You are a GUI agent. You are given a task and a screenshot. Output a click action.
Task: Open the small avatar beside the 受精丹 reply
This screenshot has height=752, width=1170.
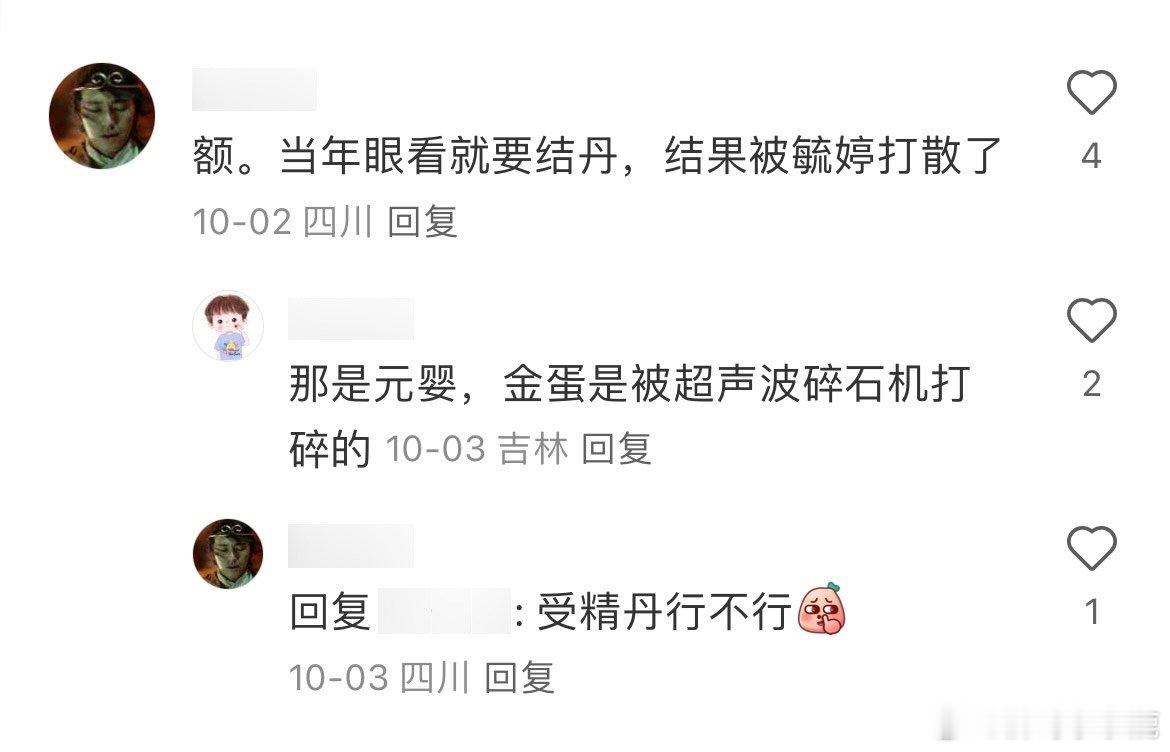[x=228, y=554]
